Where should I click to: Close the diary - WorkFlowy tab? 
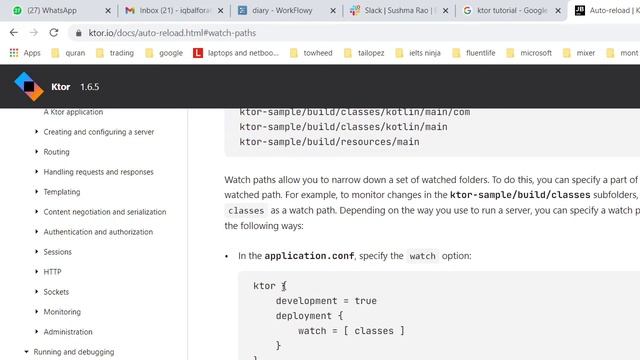[333, 11]
